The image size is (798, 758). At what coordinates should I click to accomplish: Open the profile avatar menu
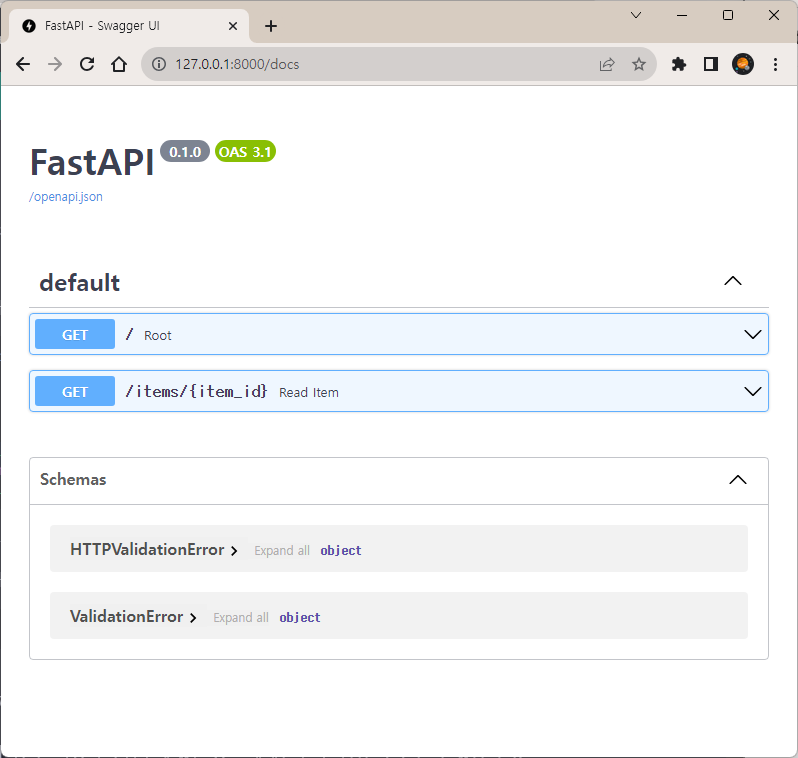click(x=743, y=64)
